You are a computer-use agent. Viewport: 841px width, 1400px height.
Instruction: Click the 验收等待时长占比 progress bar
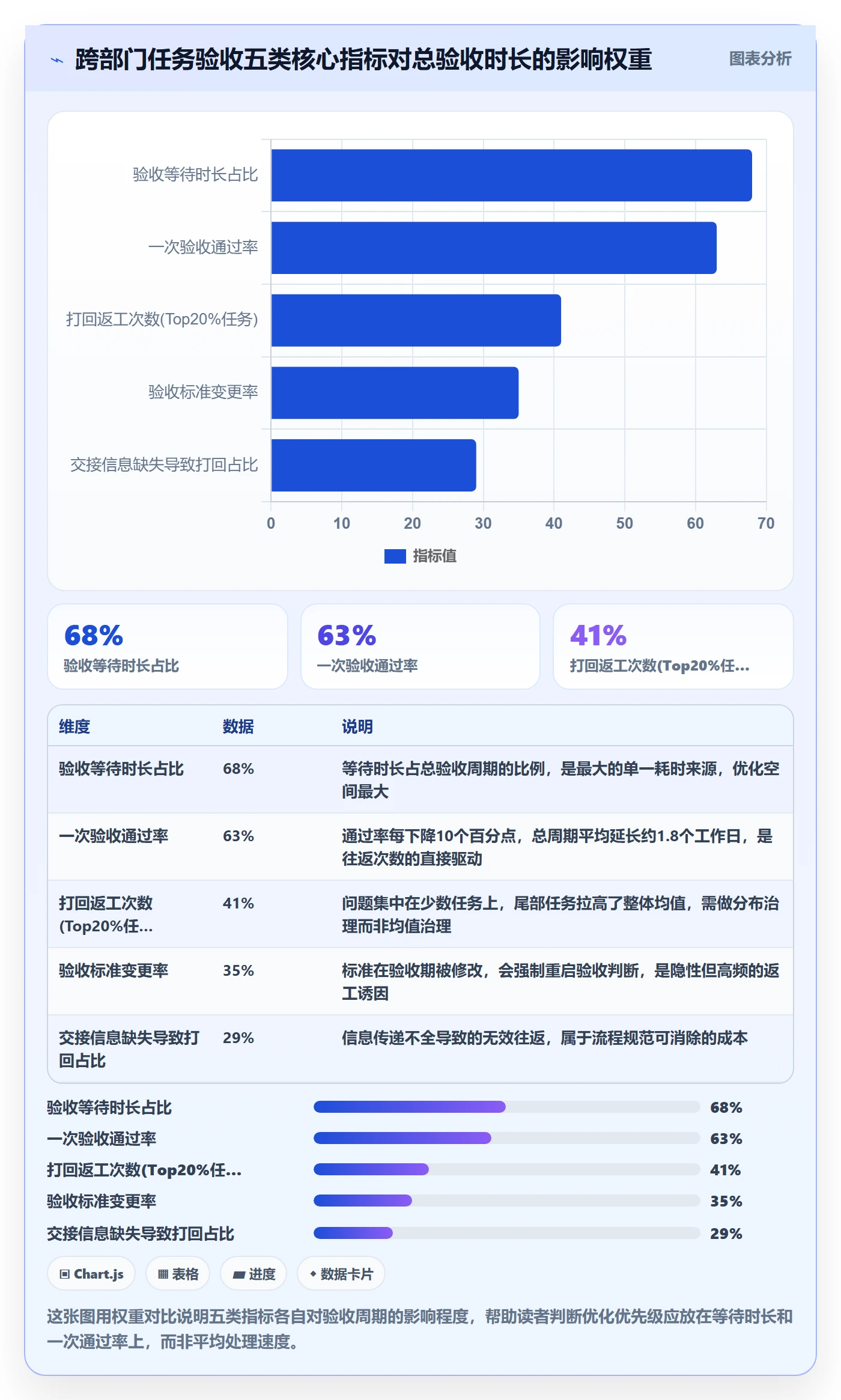[507, 1107]
